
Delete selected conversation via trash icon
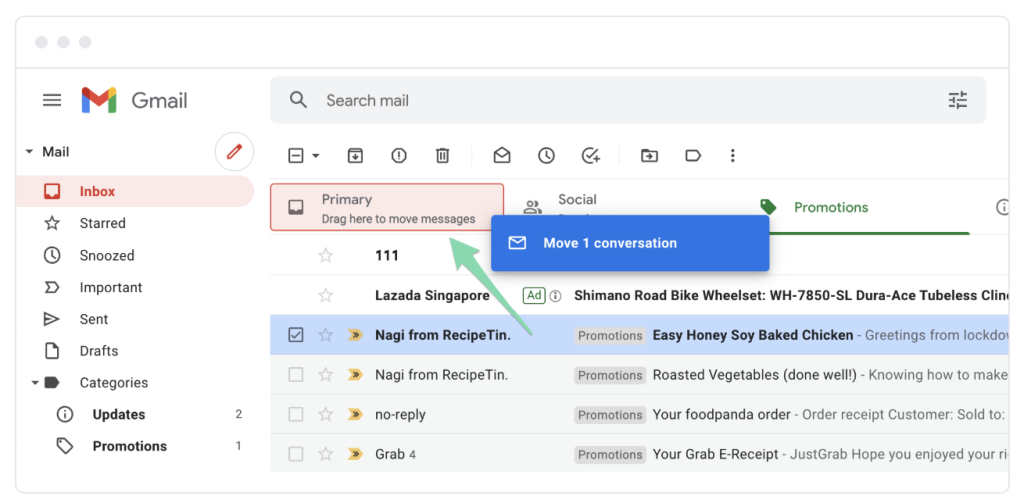tap(442, 155)
